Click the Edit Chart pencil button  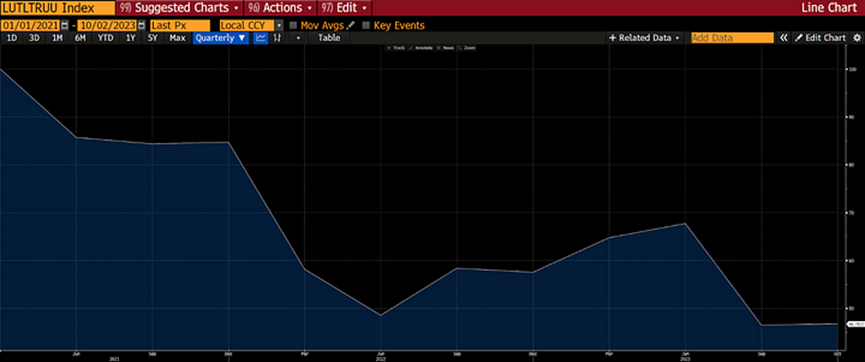click(x=820, y=38)
